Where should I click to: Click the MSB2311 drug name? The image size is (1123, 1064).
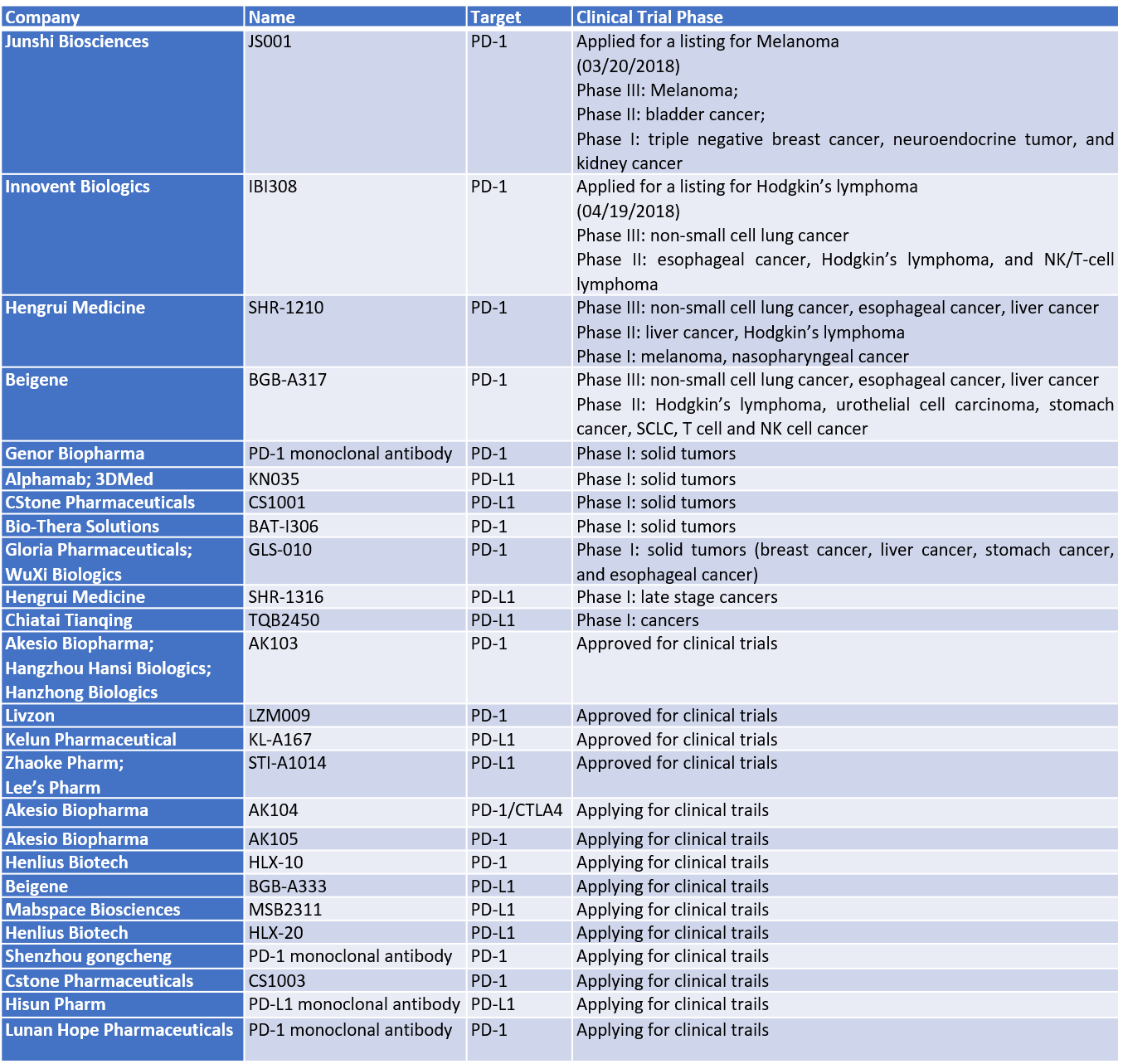click(x=285, y=910)
